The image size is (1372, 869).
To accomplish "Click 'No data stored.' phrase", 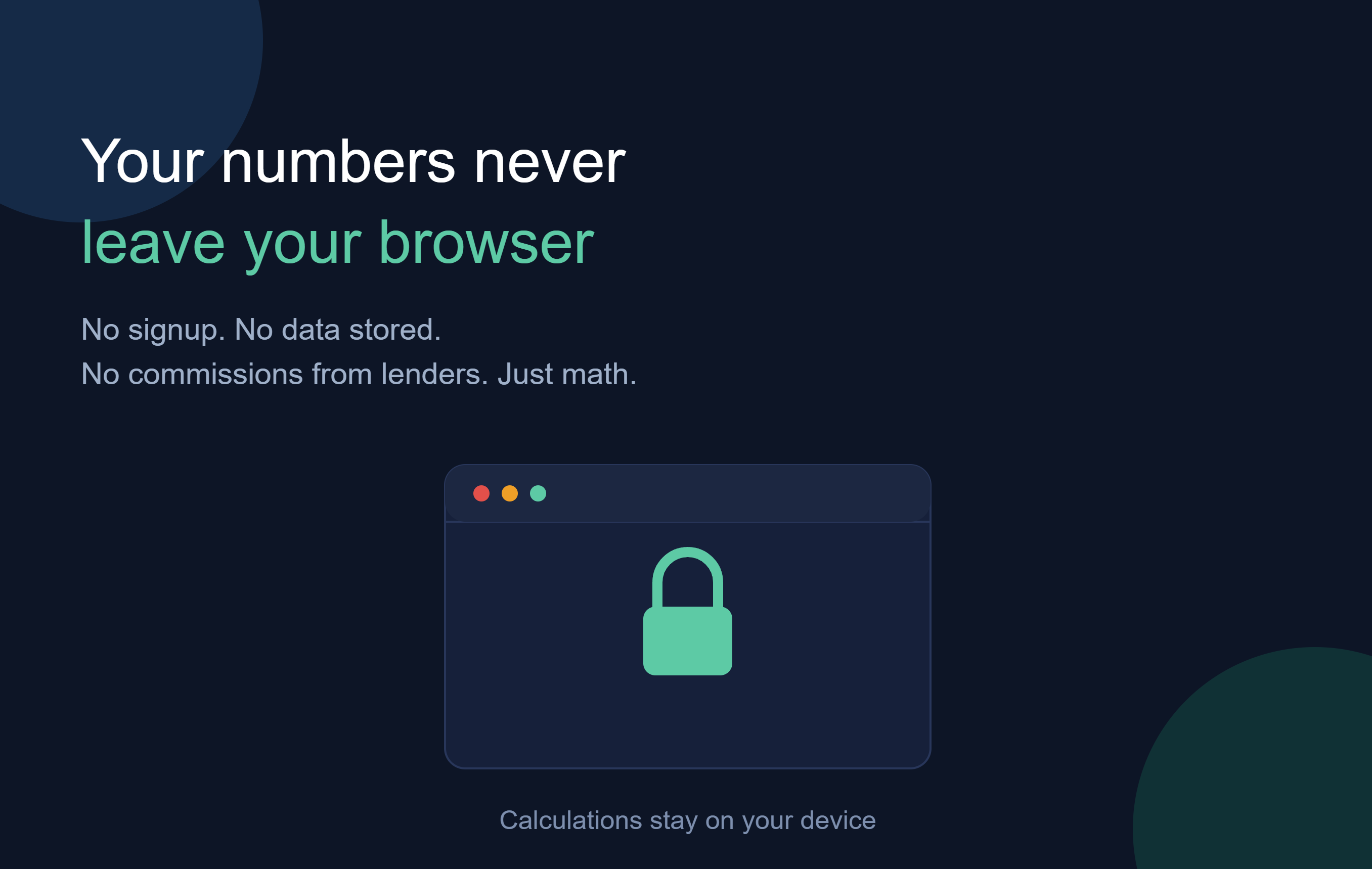I will coord(338,330).
